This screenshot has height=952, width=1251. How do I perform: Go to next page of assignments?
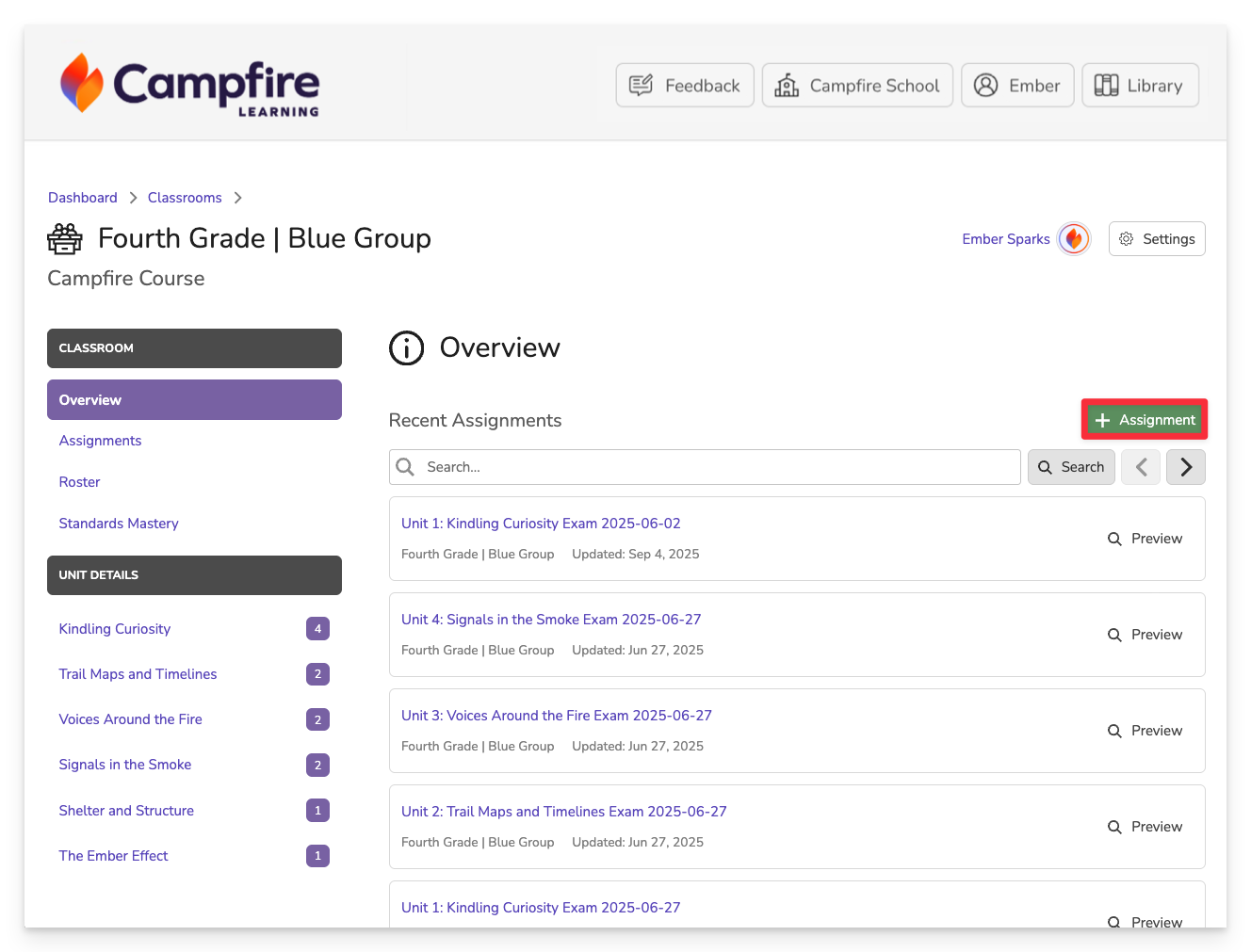click(1185, 467)
